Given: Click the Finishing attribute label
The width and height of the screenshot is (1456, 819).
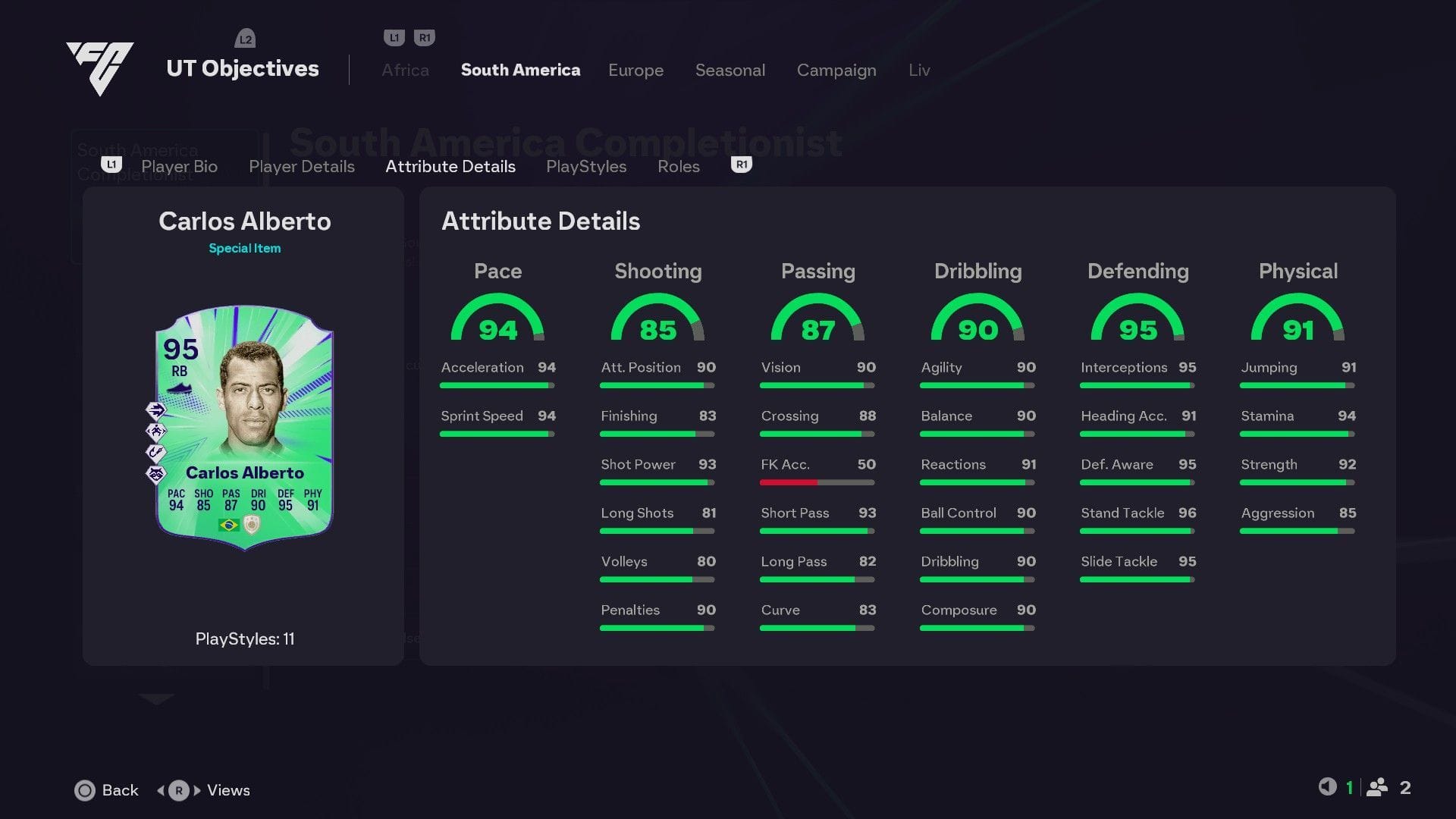Looking at the screenshot, I should (629, 416).
